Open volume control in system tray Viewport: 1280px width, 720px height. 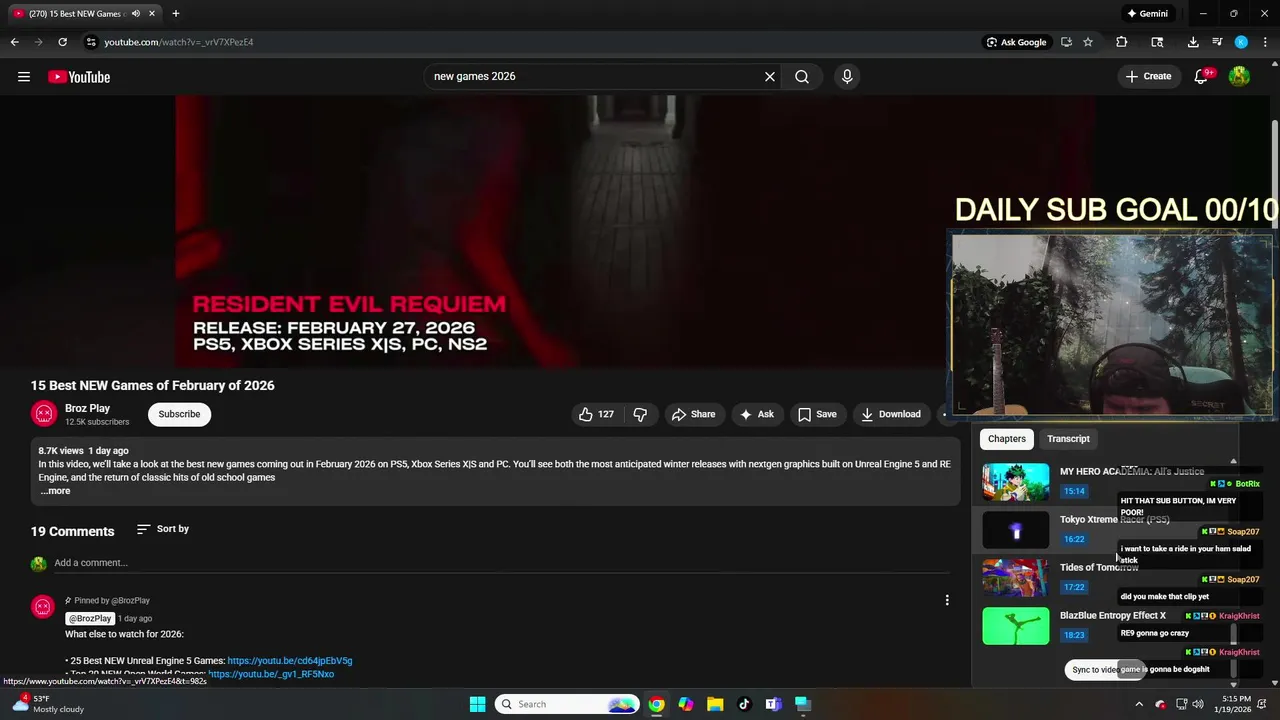coord(1200,704)
